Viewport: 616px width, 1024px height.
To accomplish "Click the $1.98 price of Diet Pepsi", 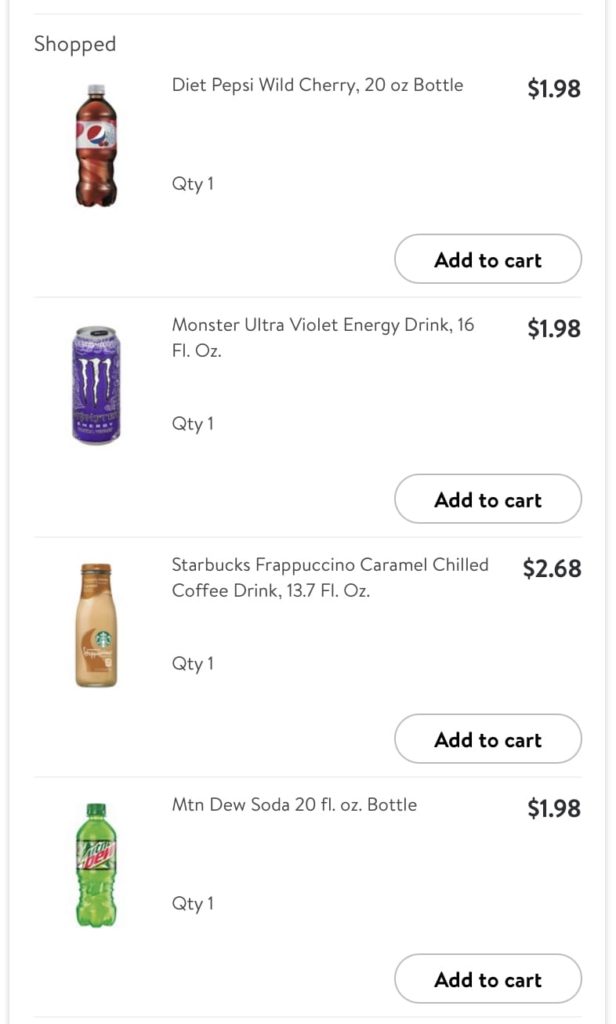I will tap(553, 89).
